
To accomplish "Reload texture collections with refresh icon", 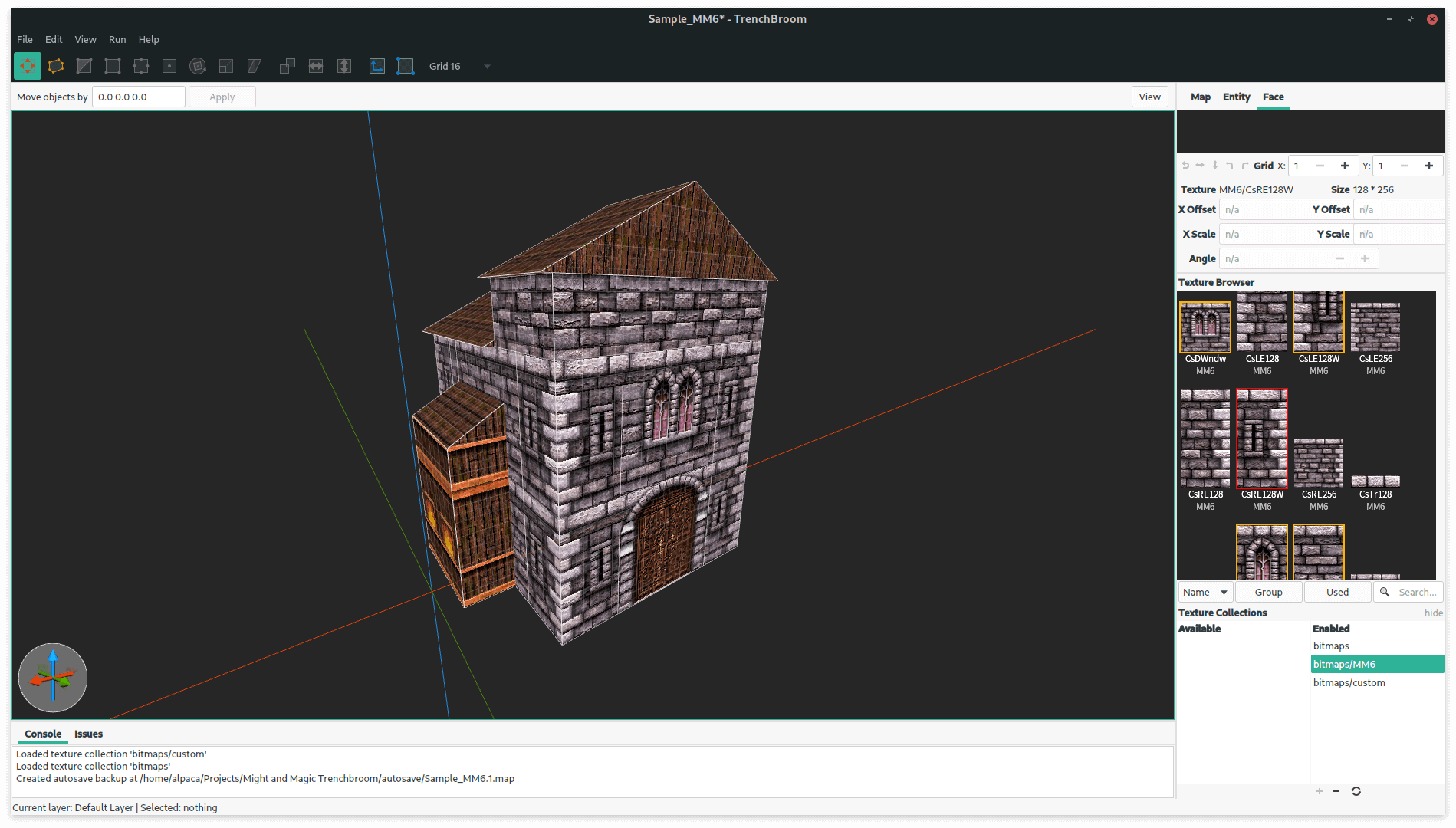I will [x=1356, y=791].
